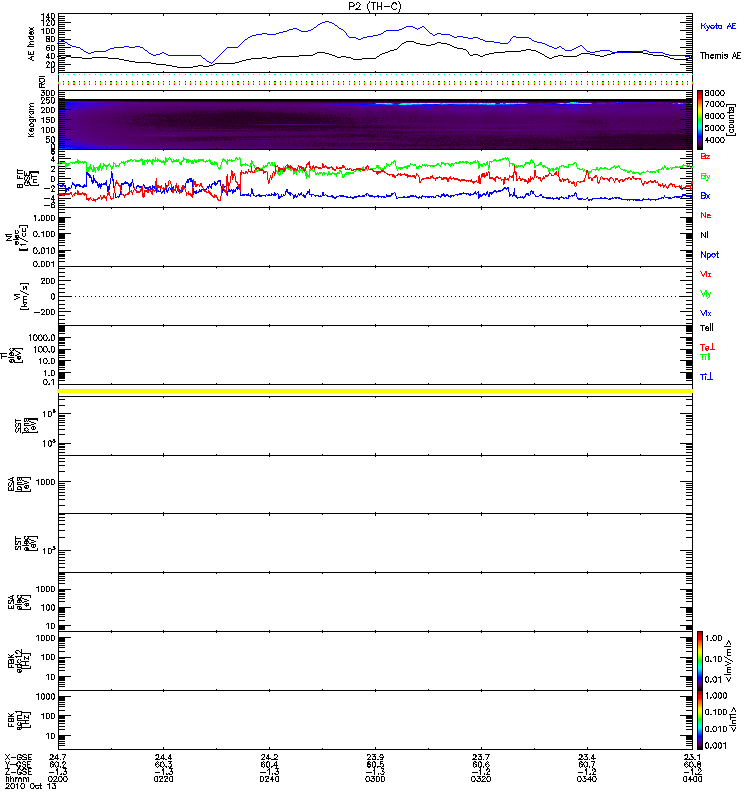
Task: Click the mV/m electric field color bar
Action: [700, 660]
